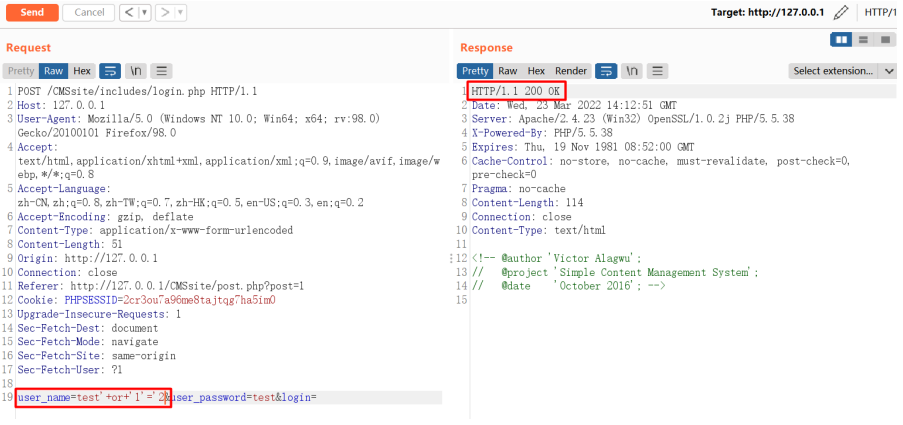Toggle word wrap in Request panel
903x425 pixels.
click(x=110, y=71)
